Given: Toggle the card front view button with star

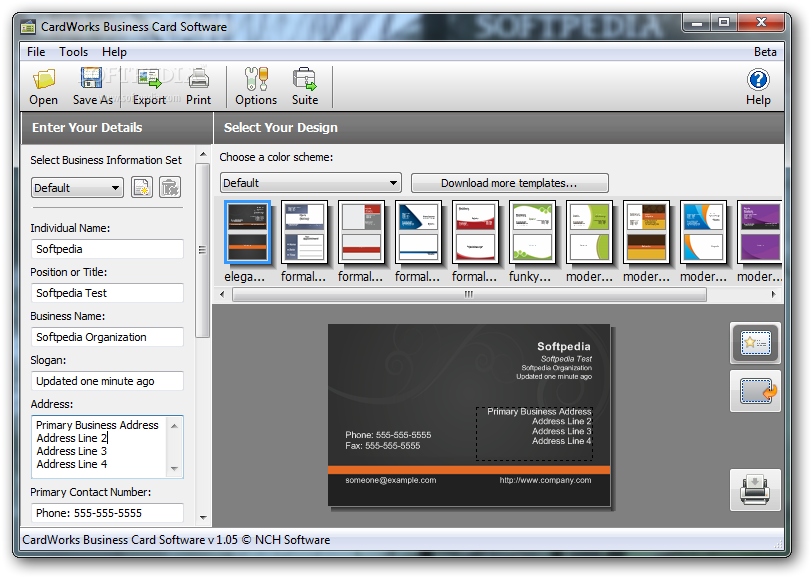Looking at the screenshot, I should (756, 343).
